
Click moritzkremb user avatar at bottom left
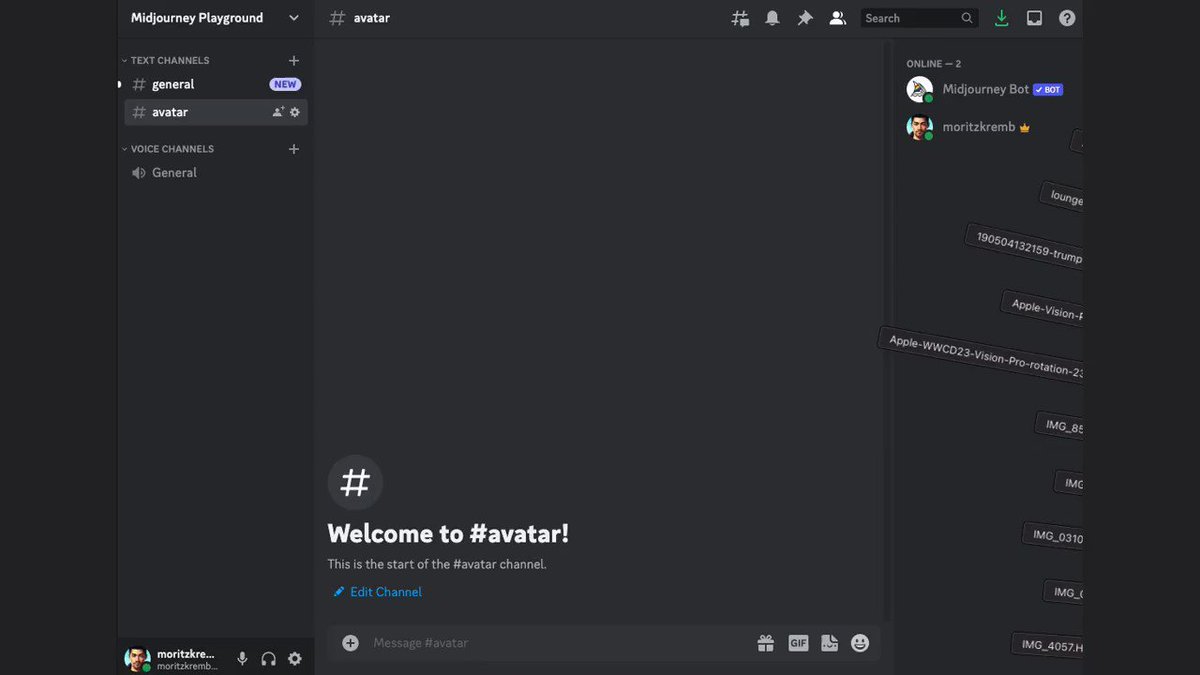click(137, 659)
